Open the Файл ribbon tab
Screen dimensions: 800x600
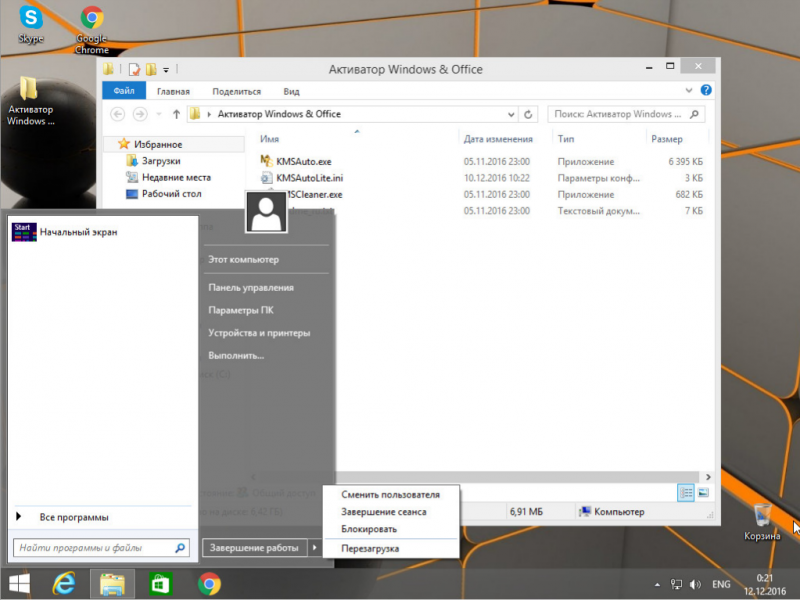tap(124, 91)
